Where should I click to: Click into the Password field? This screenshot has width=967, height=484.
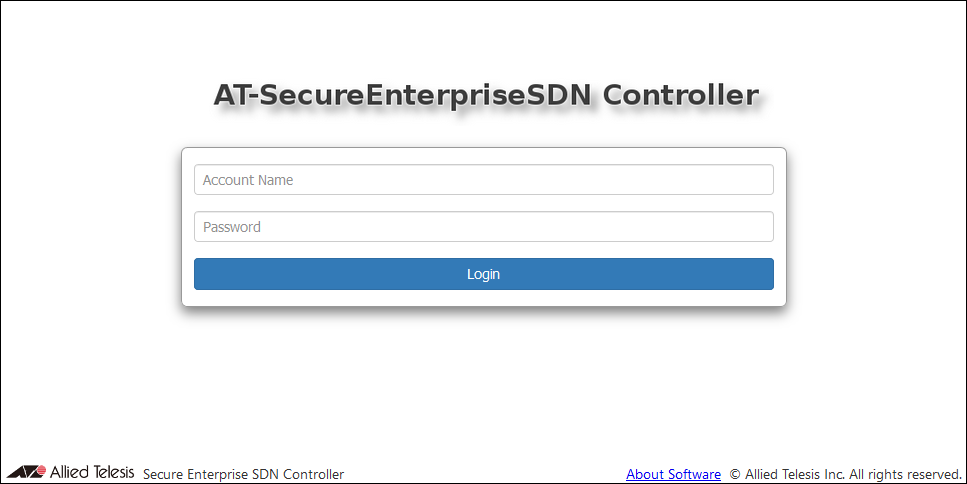point(483,227)
